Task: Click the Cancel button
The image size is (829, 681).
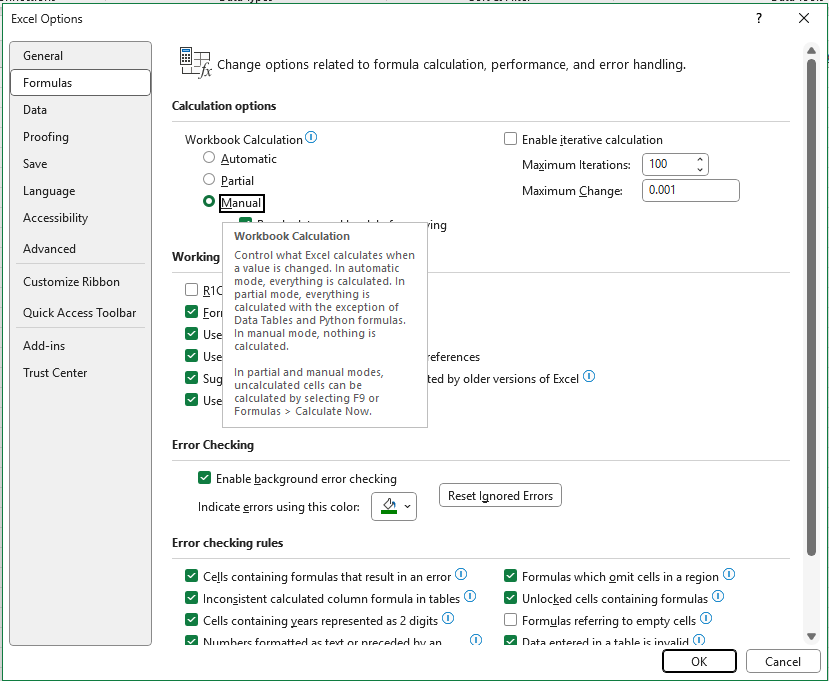Action: coord(782,661)
